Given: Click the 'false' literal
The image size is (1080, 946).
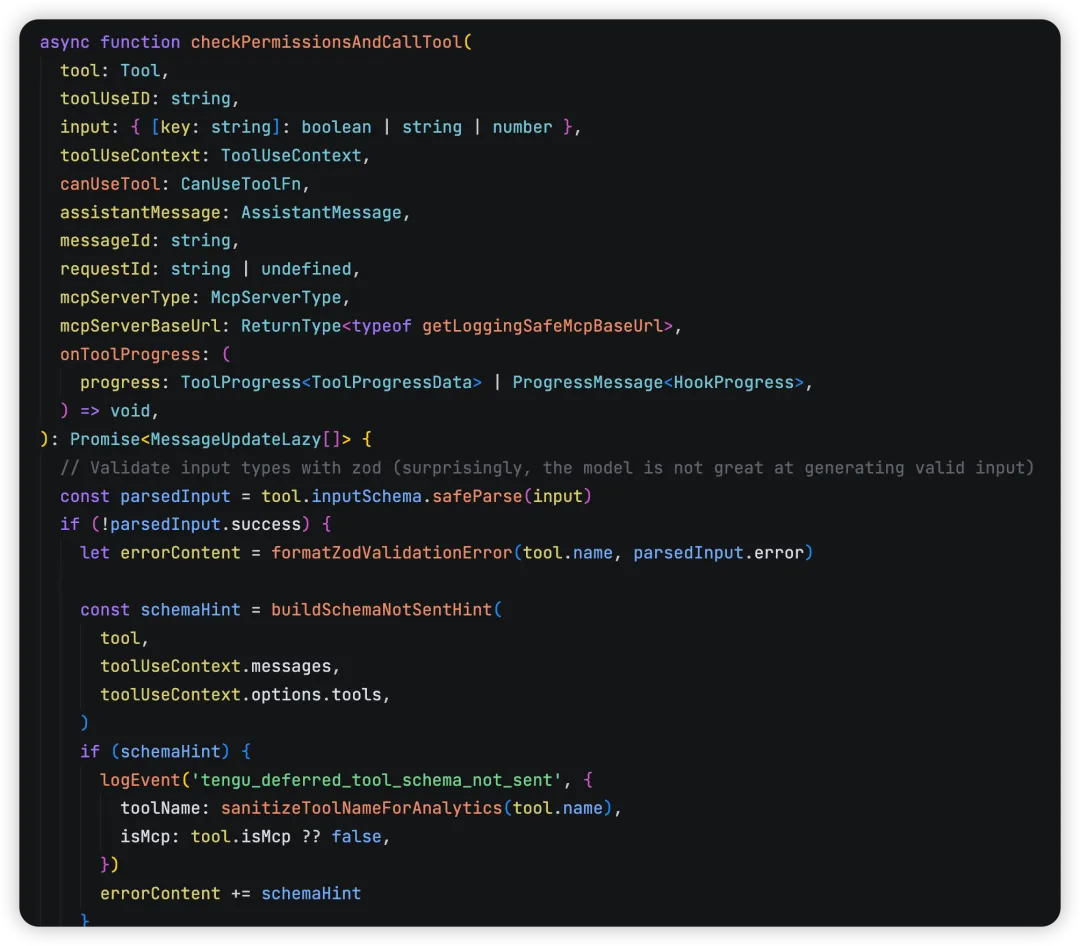Looking at the screenshot, I should tap(356, 836).
